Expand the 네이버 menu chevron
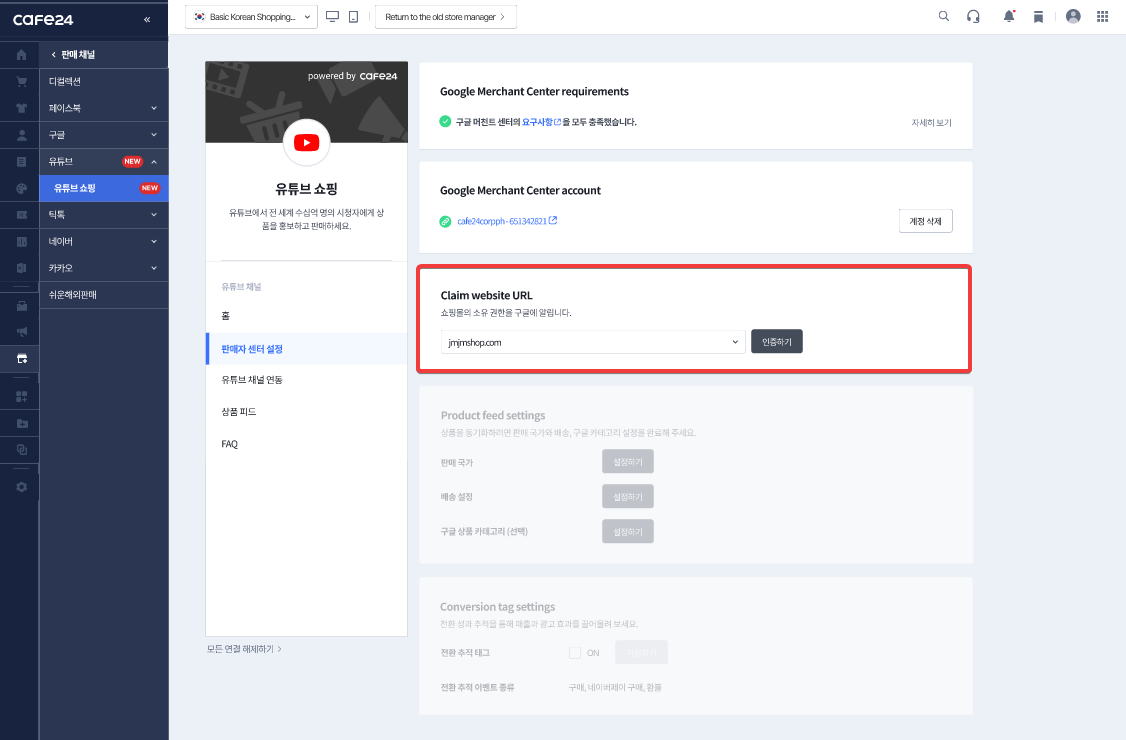 click(x=154, y=241)
